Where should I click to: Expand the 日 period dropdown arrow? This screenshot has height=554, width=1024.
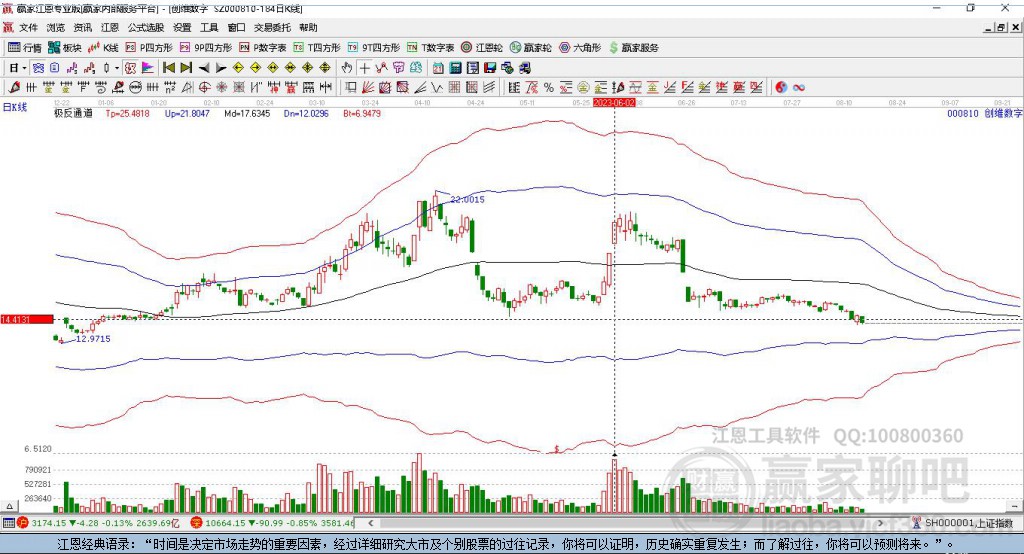click(x=24, y=68)
